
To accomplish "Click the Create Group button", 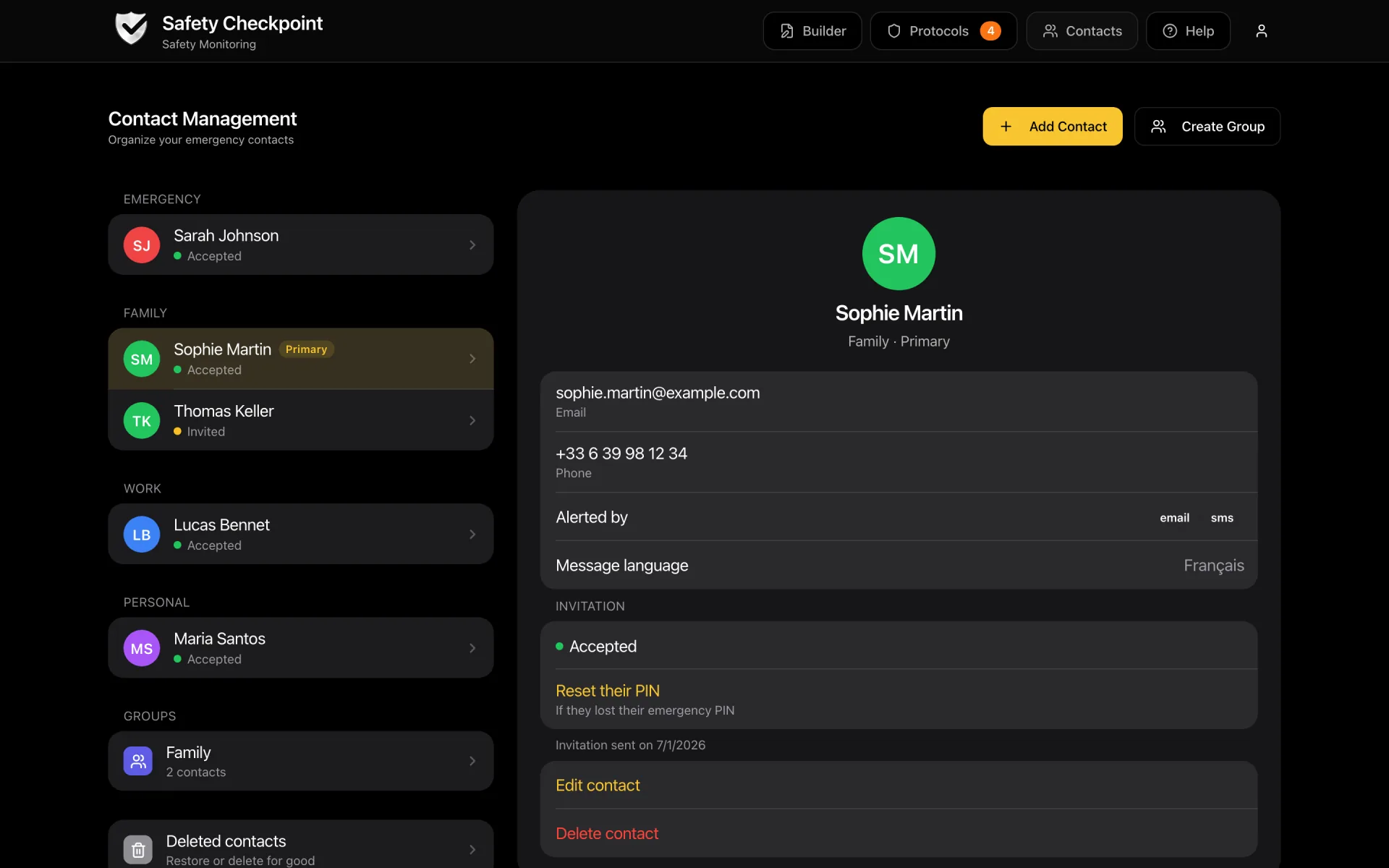I will [1207, 127].
